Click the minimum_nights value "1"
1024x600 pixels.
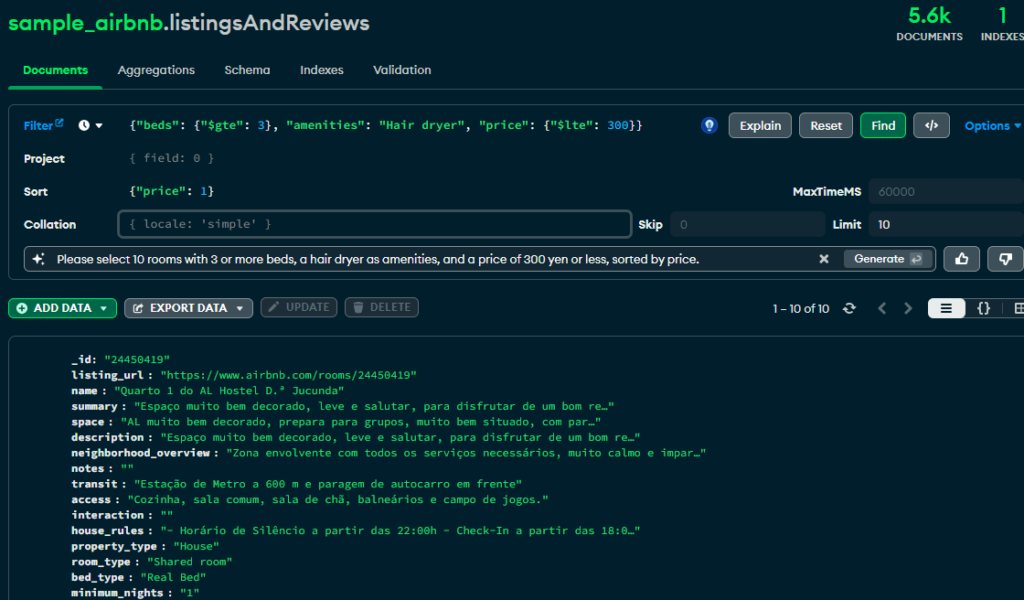pos(189,593)
